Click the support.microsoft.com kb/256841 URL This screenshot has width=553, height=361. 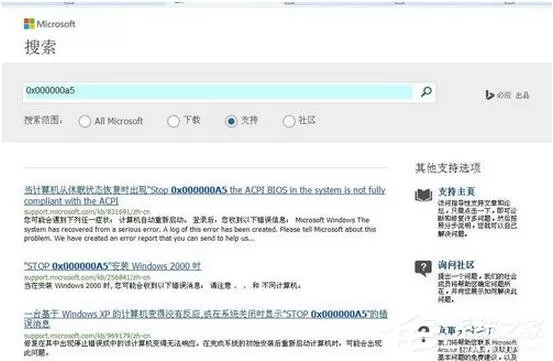87,277
